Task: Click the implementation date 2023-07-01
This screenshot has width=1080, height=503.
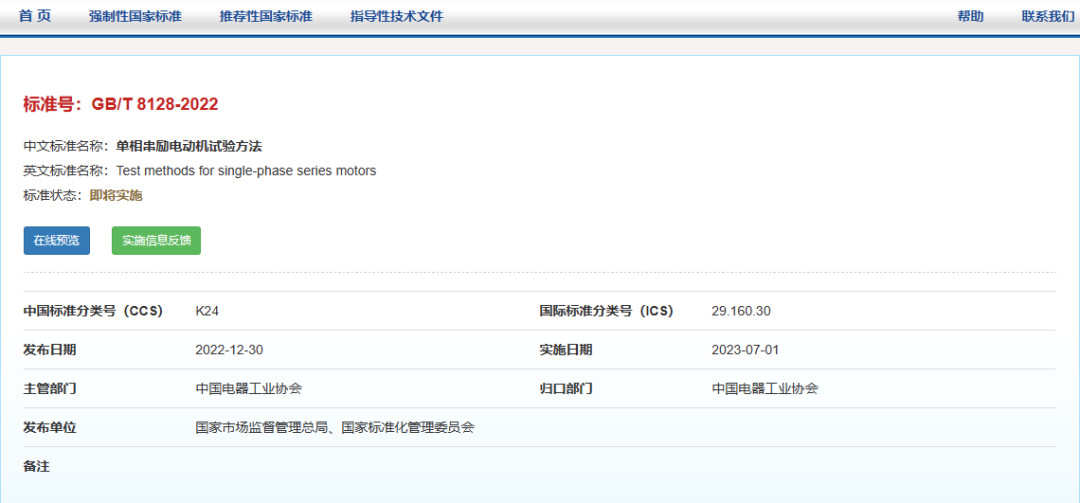Action: pos(745,350)
